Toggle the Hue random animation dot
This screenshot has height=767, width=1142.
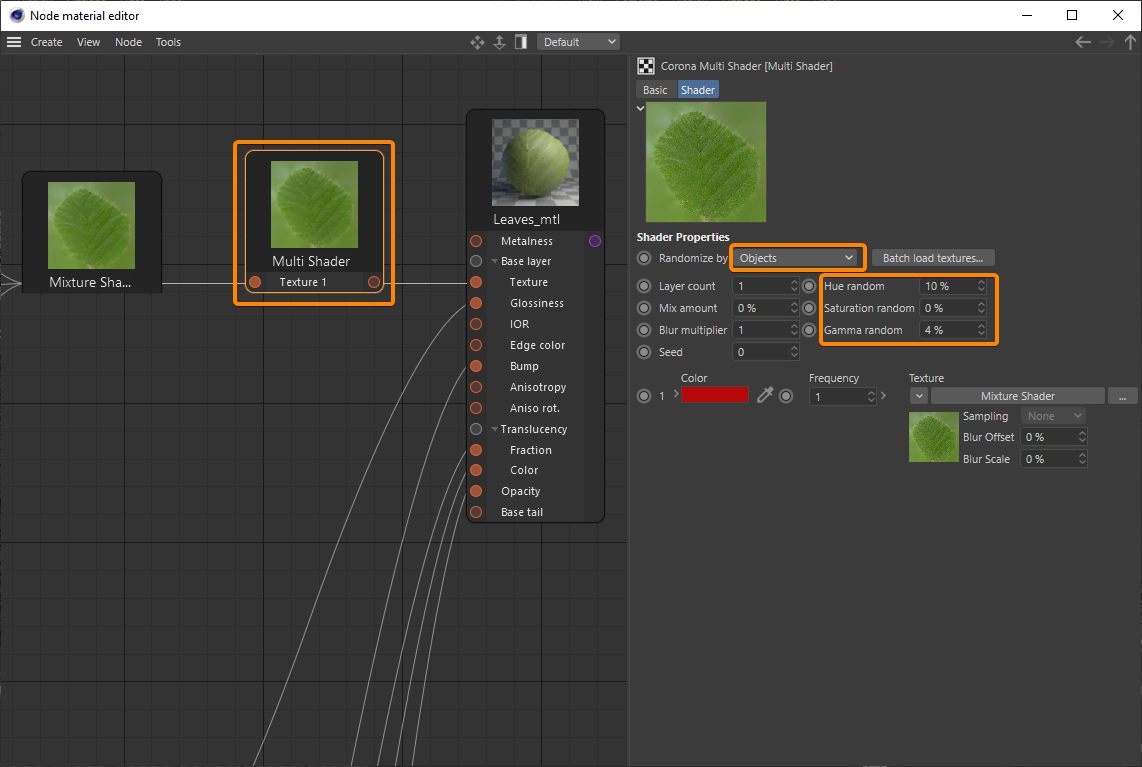tap(809, 286)
